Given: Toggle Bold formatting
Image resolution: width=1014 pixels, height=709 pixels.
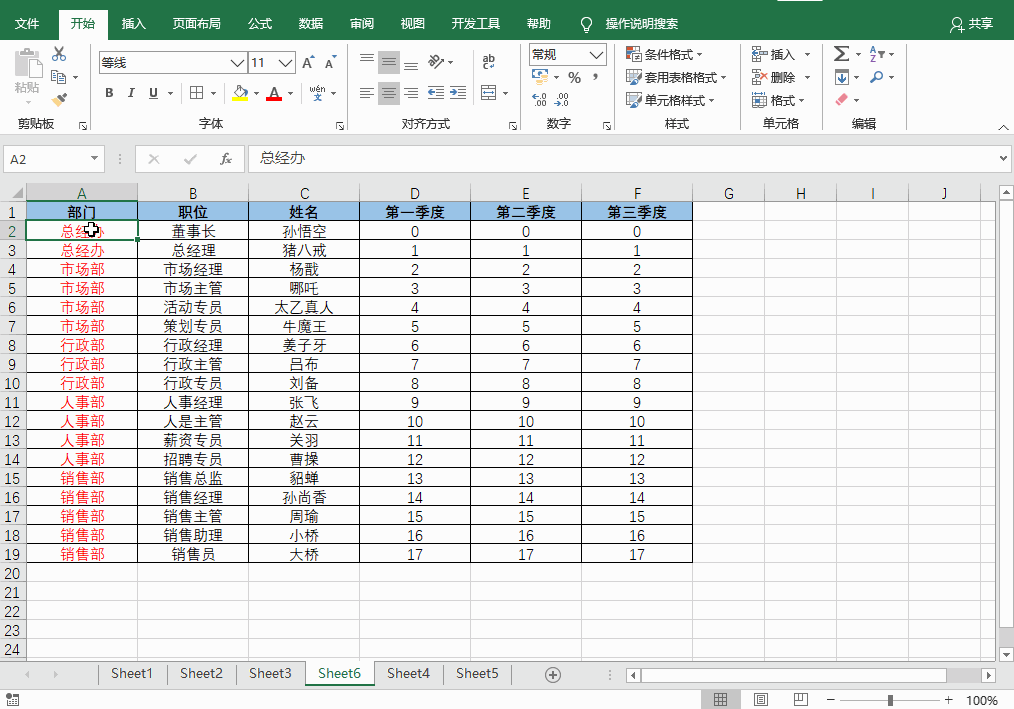Looking at the screenshot, I should click(x=109, y=93).
